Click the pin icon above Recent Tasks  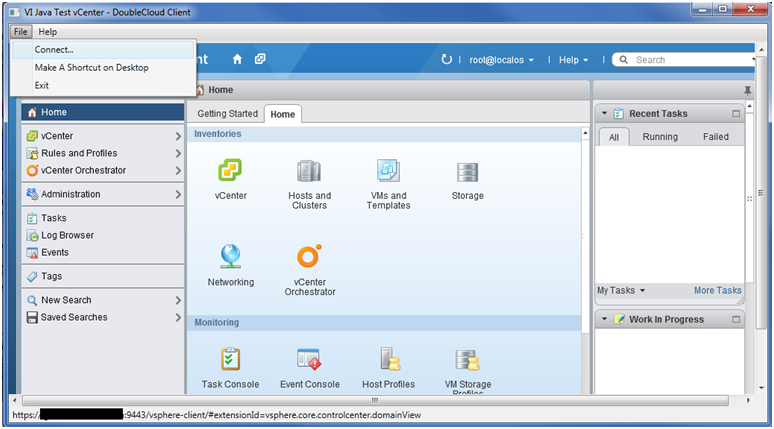coord(747,90)
